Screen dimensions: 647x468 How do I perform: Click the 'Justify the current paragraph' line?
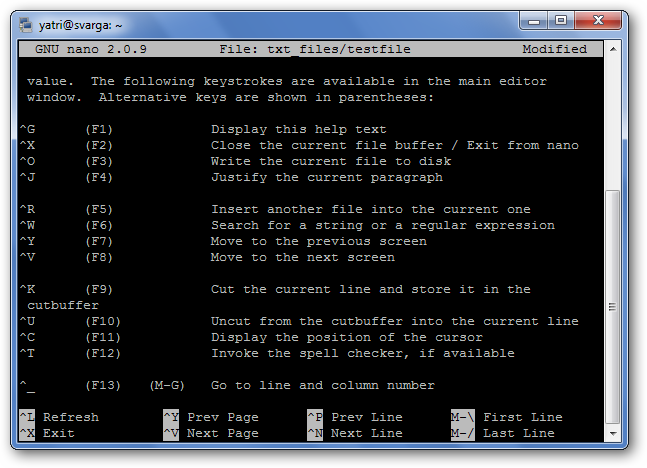327,177
